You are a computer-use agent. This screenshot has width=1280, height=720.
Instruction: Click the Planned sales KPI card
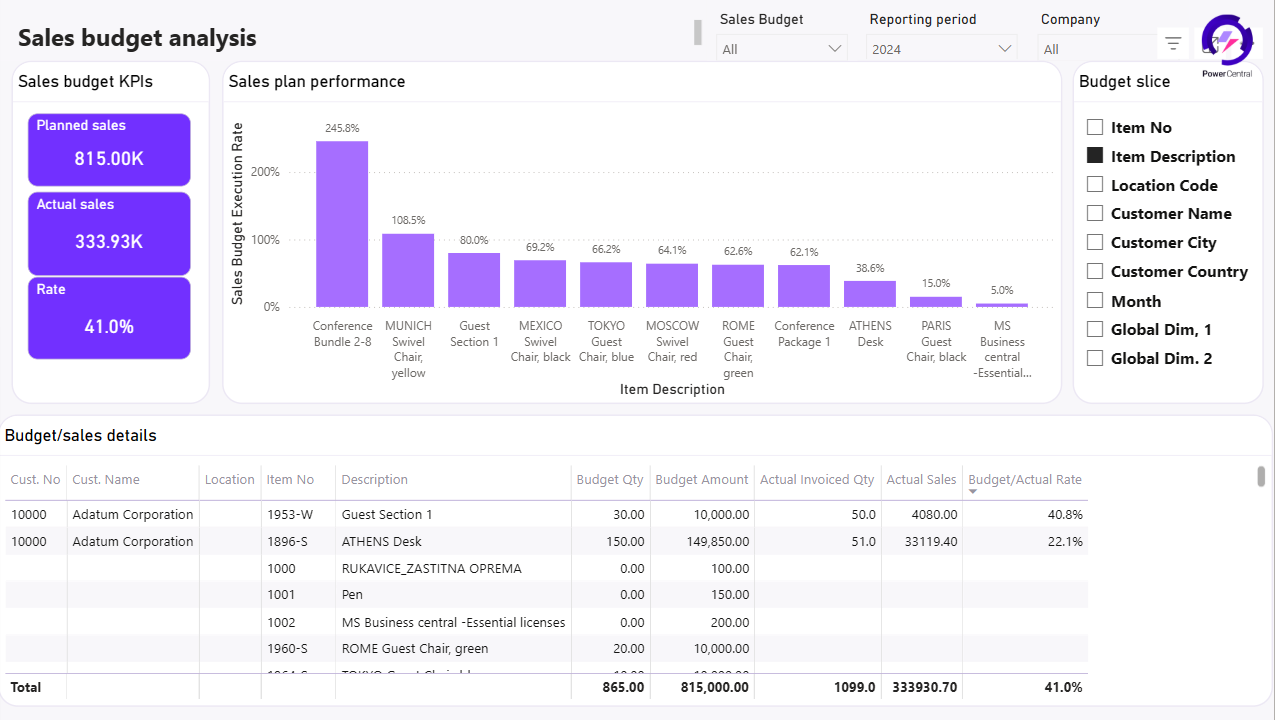coord(109,150)
